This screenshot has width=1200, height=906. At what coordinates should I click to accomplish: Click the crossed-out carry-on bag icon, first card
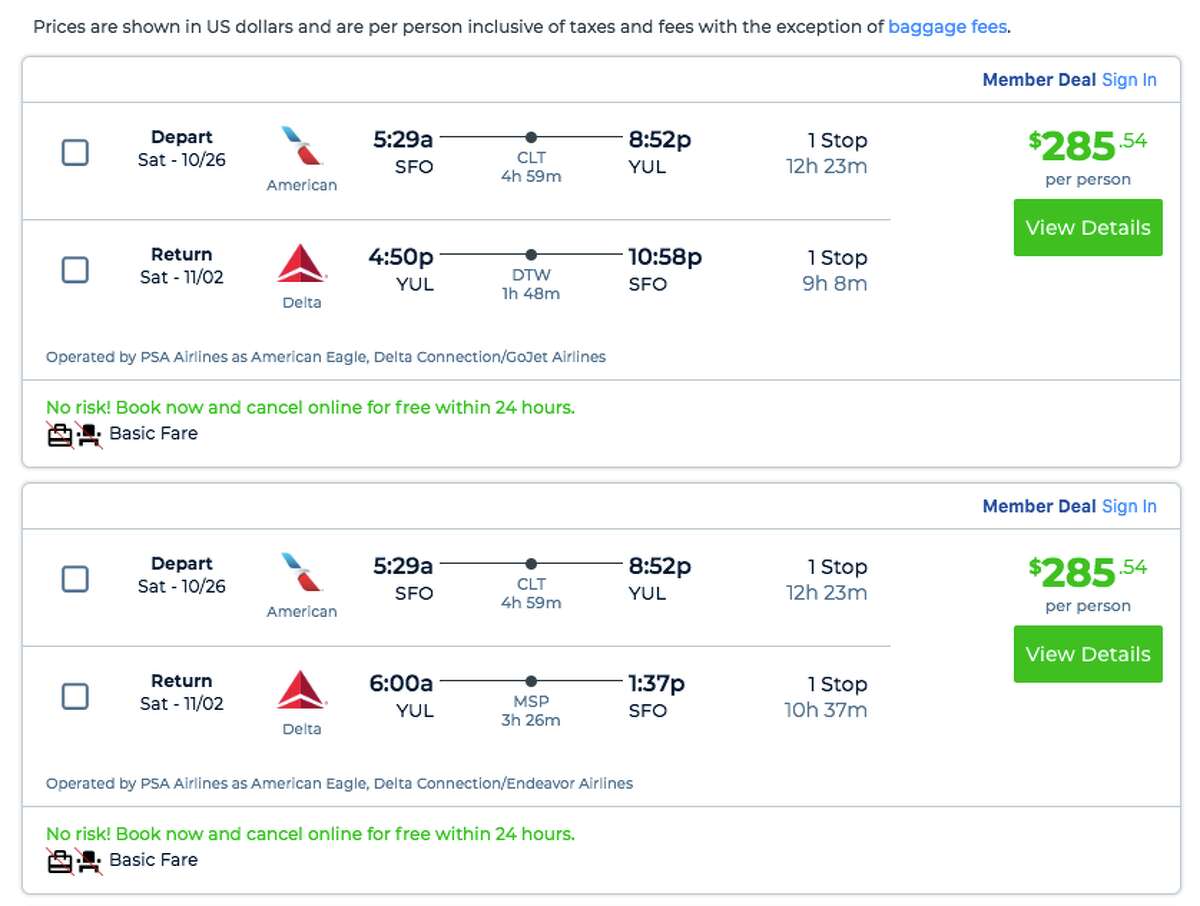pos(58,434)
